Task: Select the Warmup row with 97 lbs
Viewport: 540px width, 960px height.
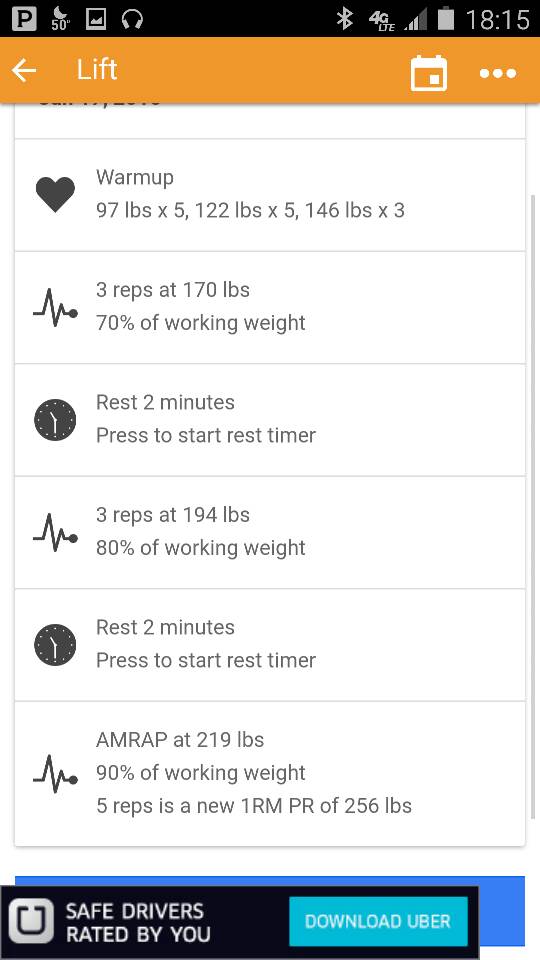Action: tap(270, 195)
